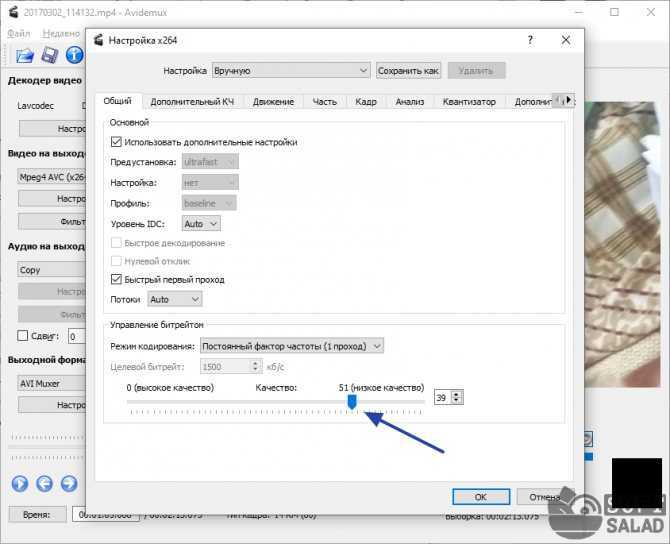Screen dimensions: 670x544
Task: Open Уровень IDC Auto dropdown
Action: [201, 223]
